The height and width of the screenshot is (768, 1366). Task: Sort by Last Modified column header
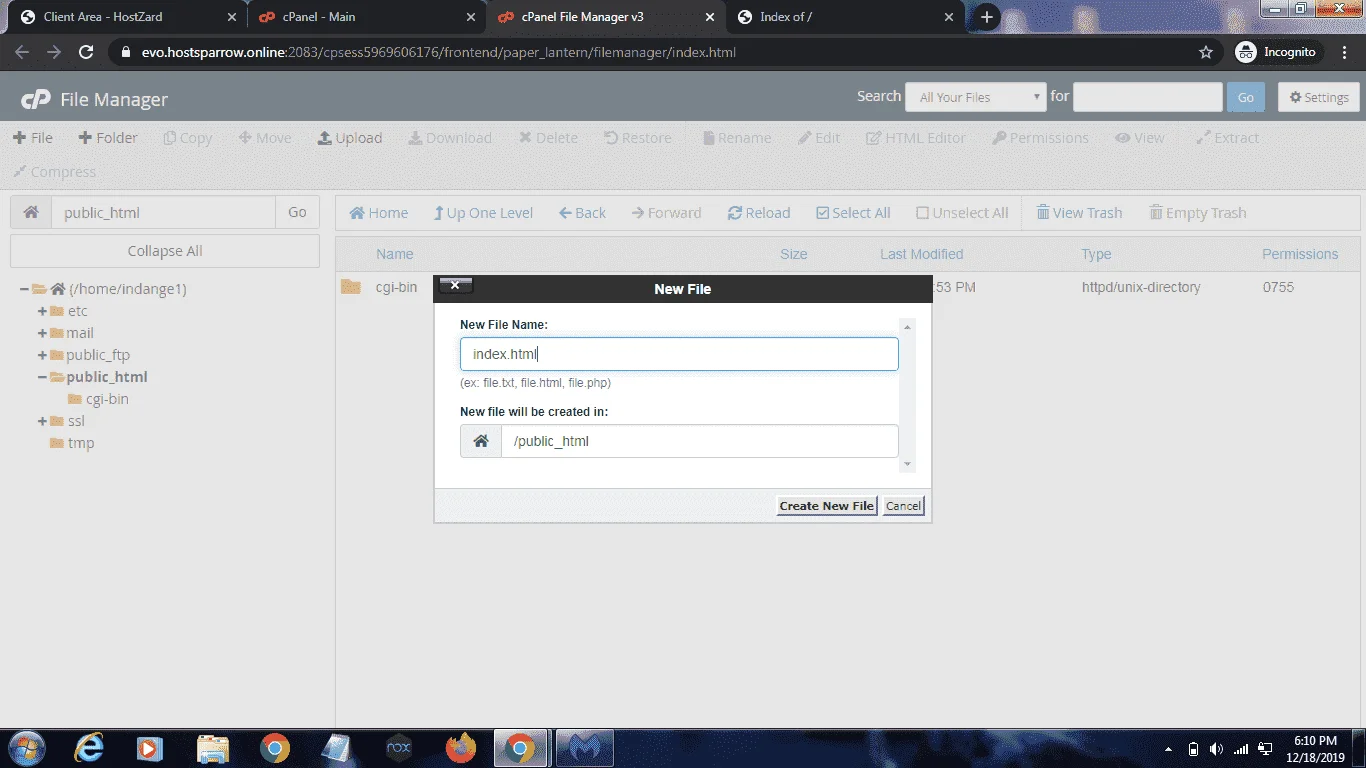point(921,254)
